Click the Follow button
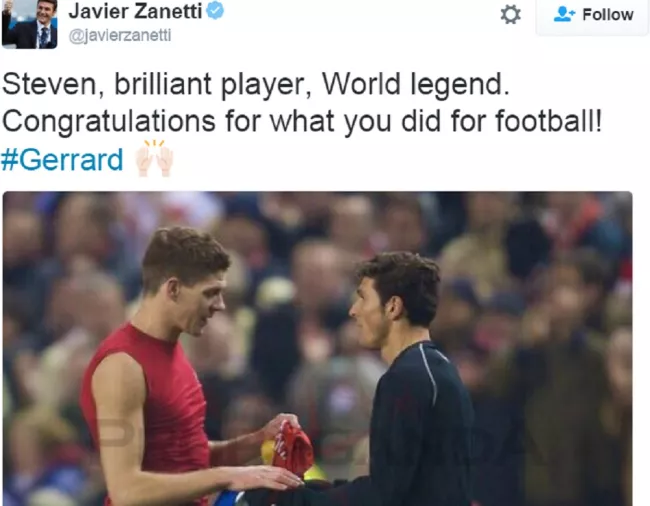 click(593, 15)
